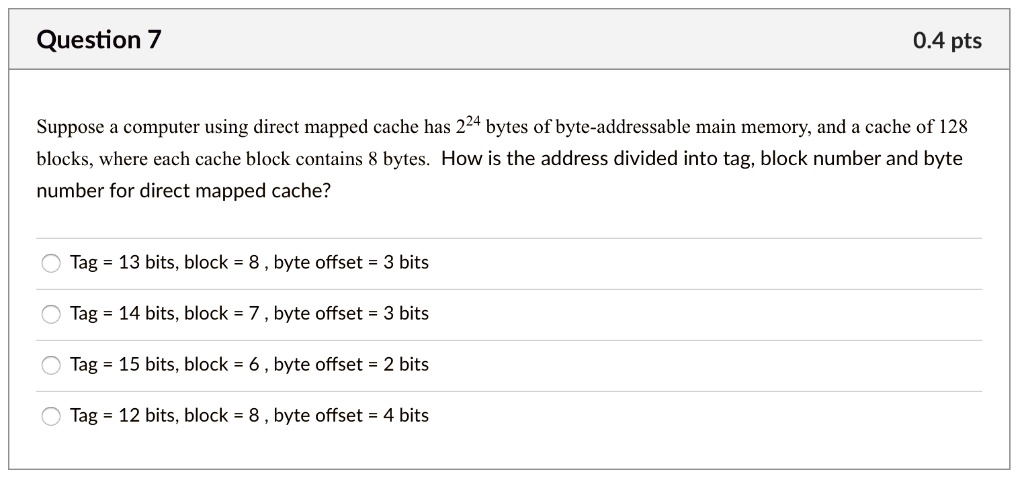Pick the Tag = 12 bits radio button
1024x478 pixels.
point(51,416)
